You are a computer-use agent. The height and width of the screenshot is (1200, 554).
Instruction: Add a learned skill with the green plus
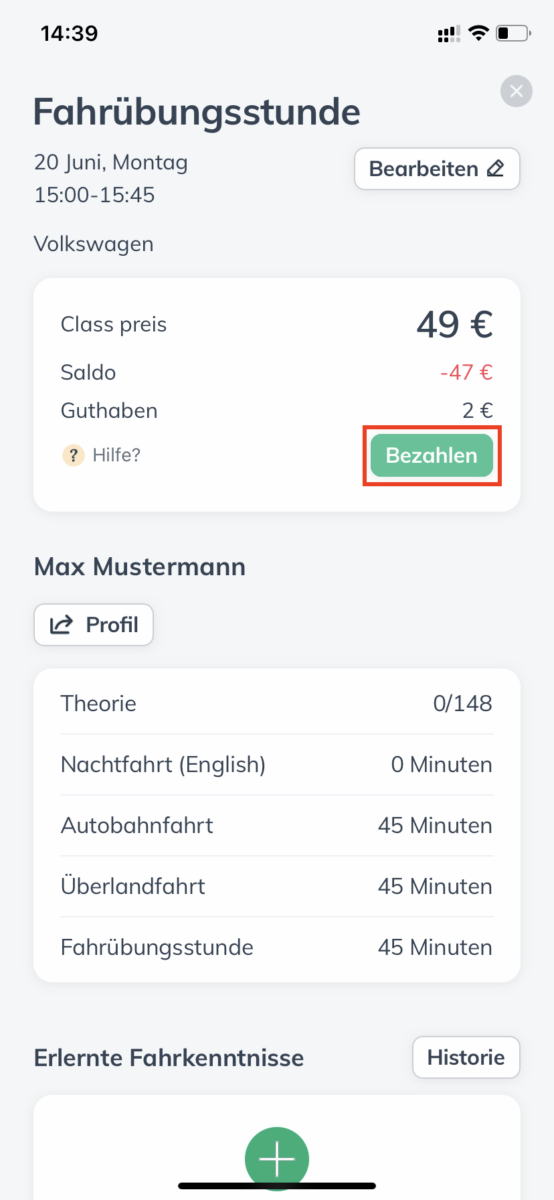click(277, 1158)
